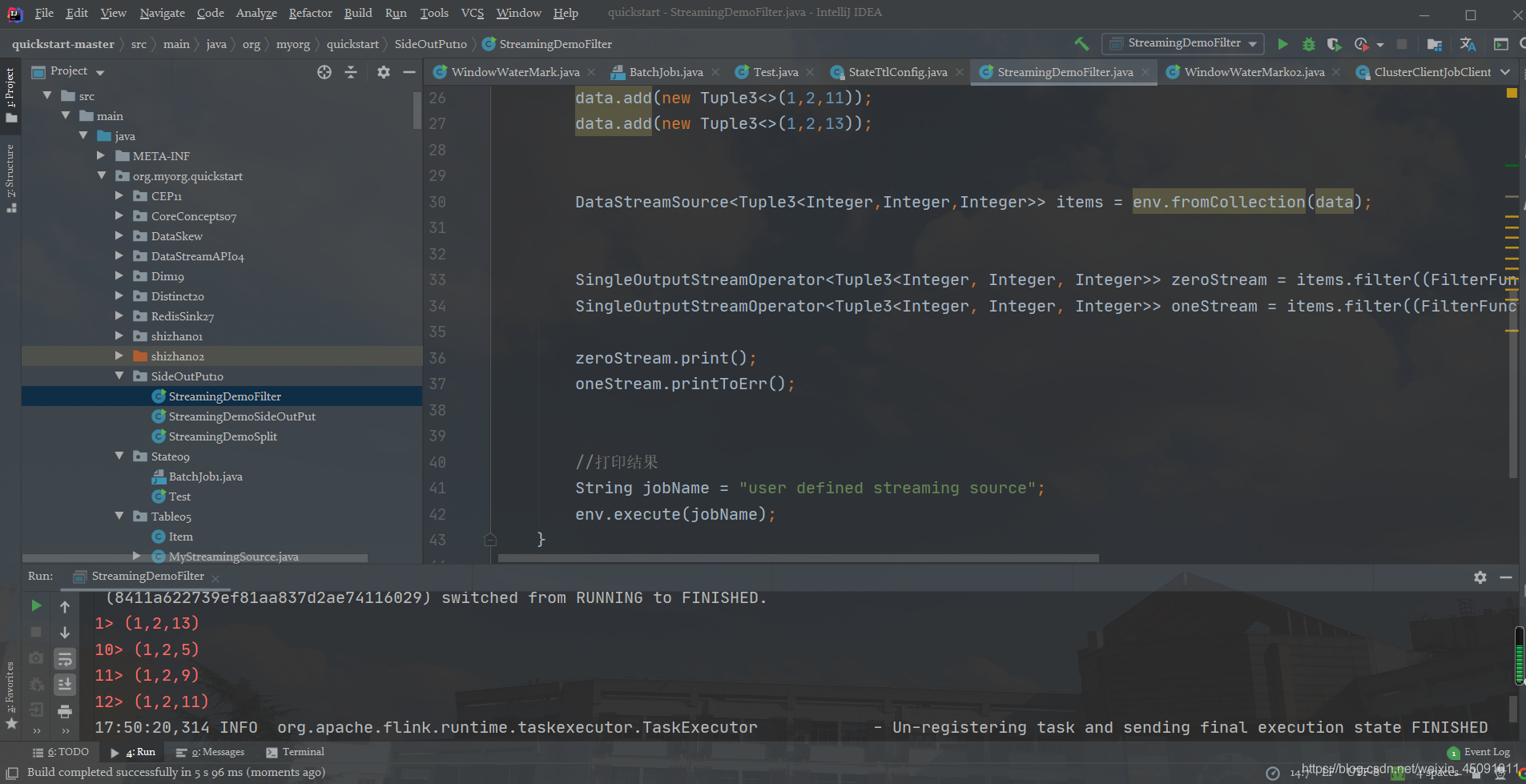
Task: Open the Terminal tool window
Action: coord(295,752)
